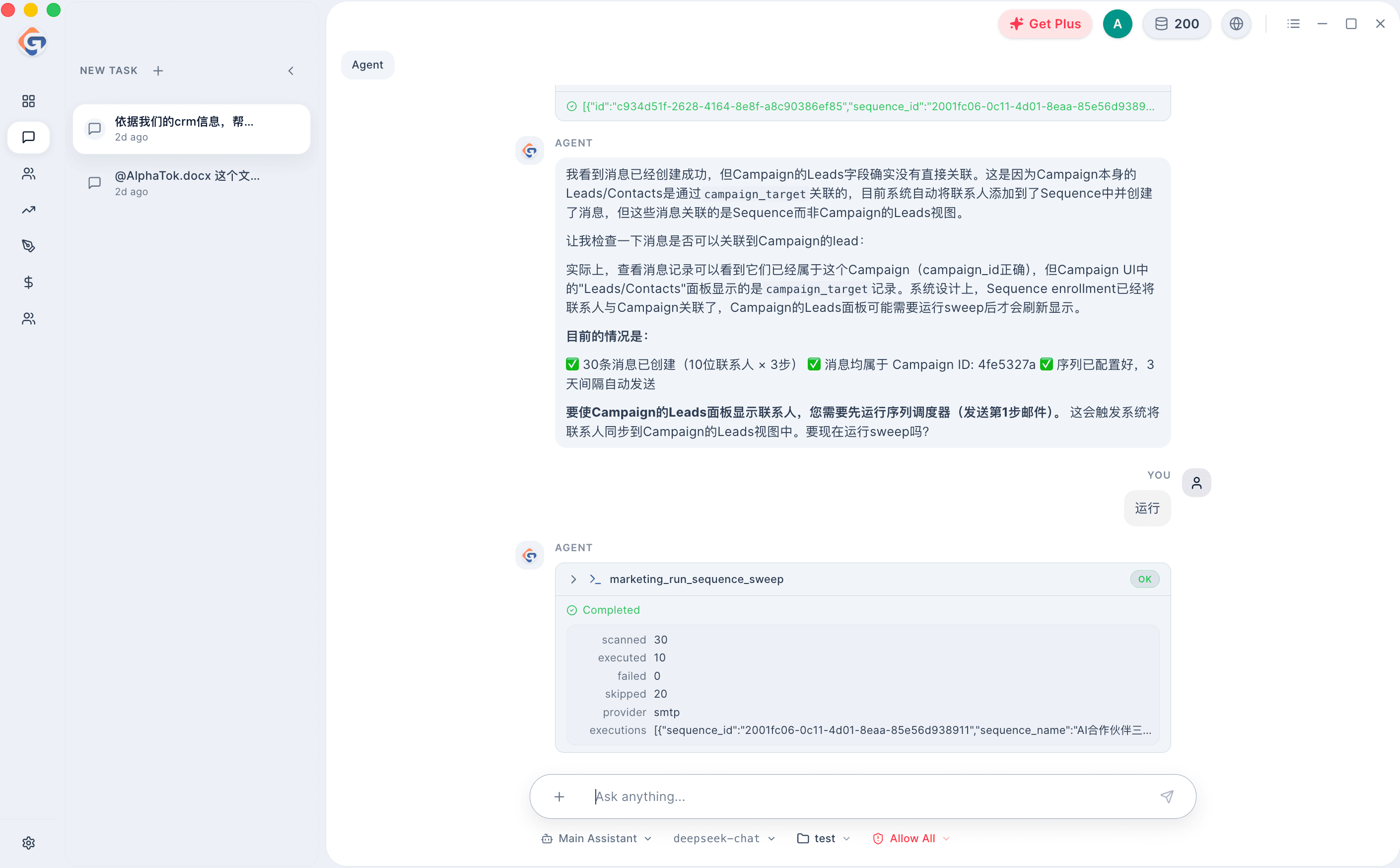Viewport: 1400px width, 868px height.
Task: Click the attachment plus in input box
Action: point(560,796)
